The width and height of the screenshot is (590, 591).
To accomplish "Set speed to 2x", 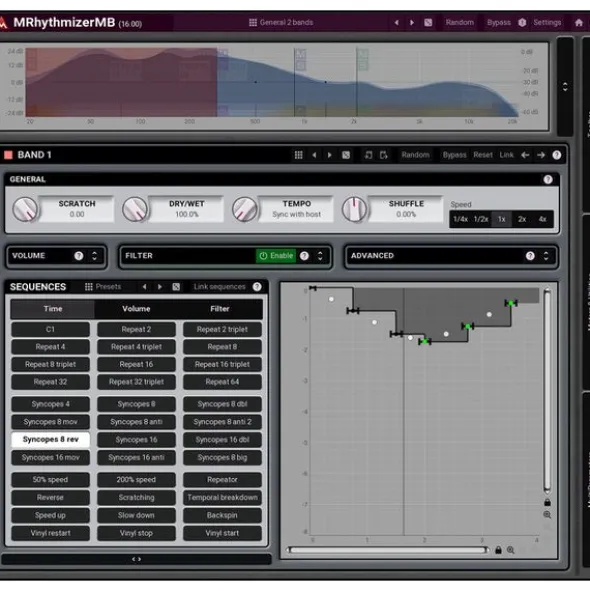I will pos(522,219).
